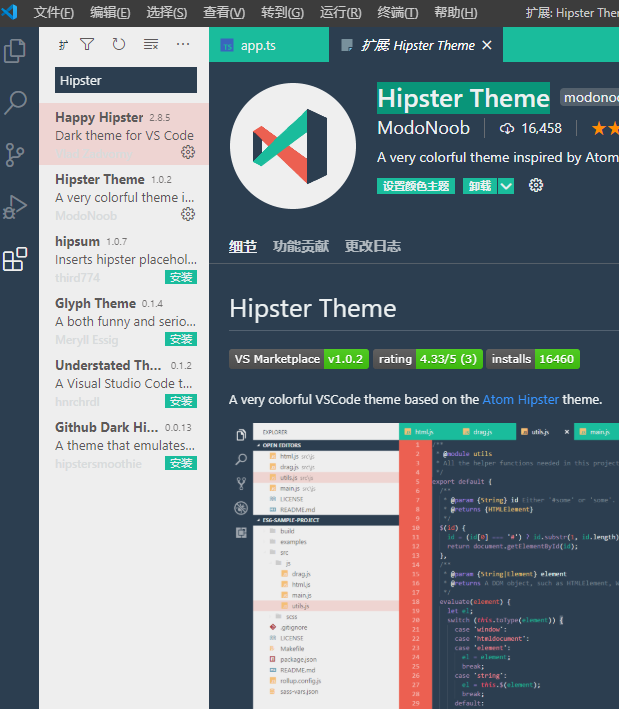Click the install count cloud icon
The image size is (619, 709).
click(x=507, y=129)
